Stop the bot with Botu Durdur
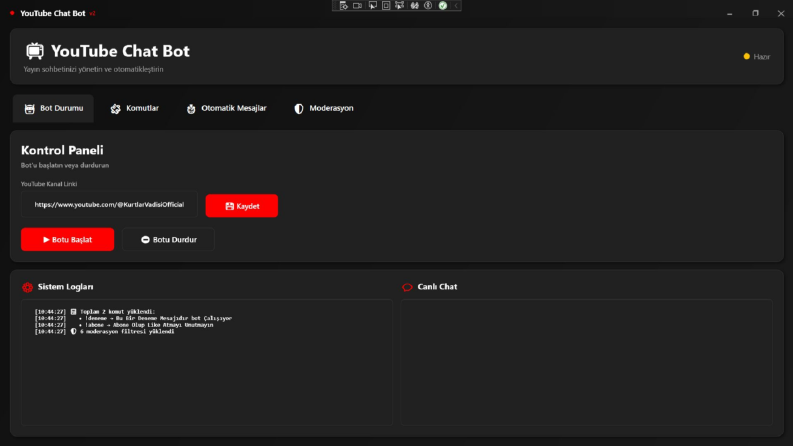The height and width of the screenshot is (446, 793). pyautogui.click(x=168, y=239)
